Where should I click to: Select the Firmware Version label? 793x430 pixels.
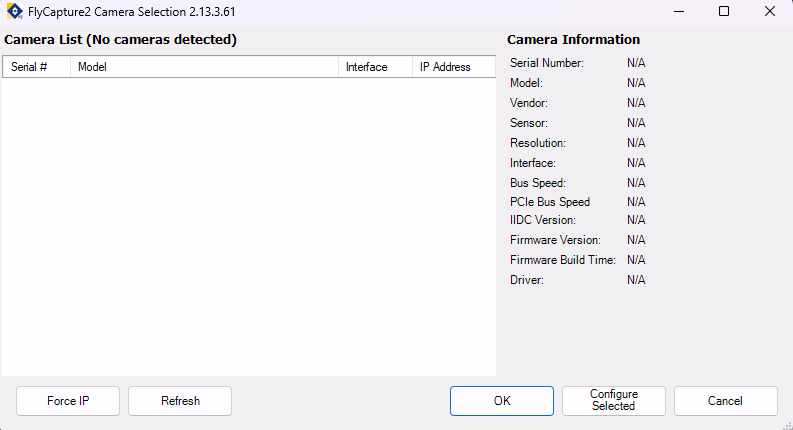pos(555,240)
